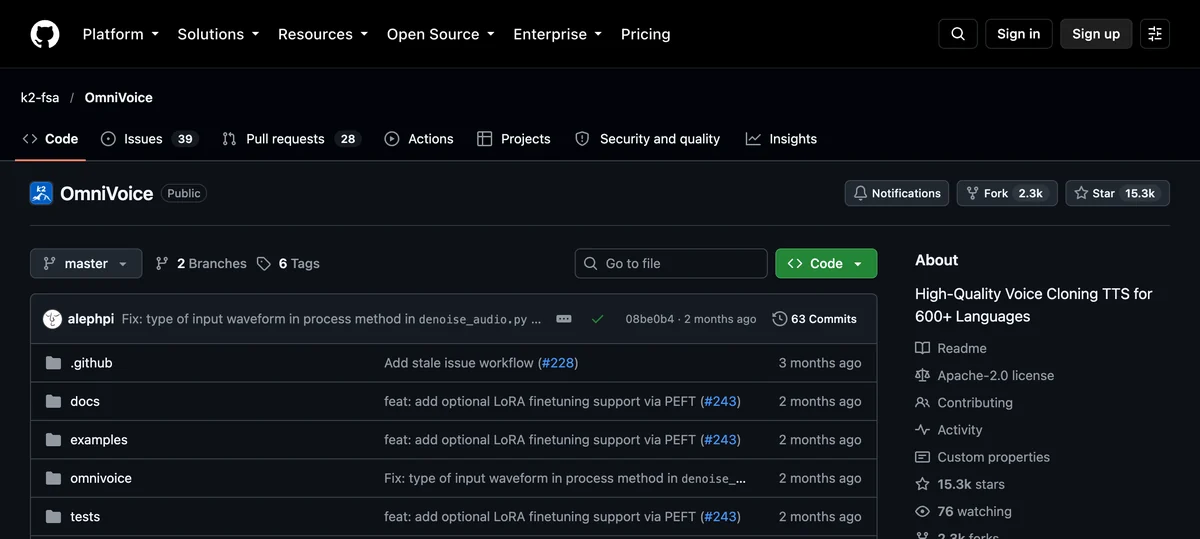Open the #243 link in docs row

coord(721,401)
